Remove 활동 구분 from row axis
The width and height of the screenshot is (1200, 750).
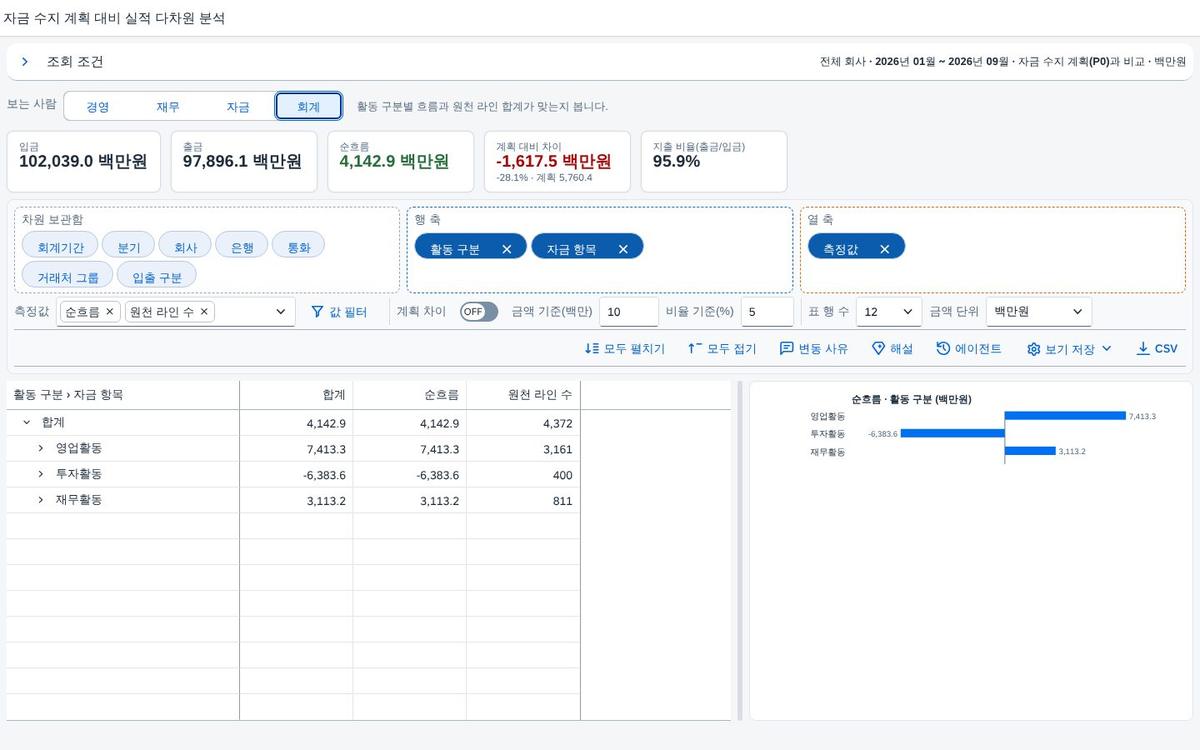[507, 249]
